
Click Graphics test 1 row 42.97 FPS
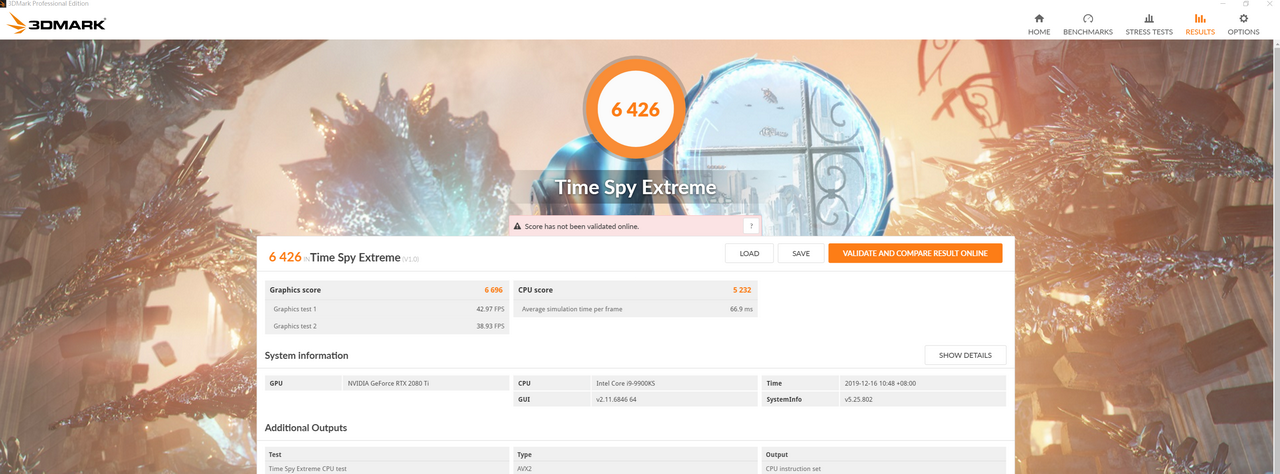386,309
